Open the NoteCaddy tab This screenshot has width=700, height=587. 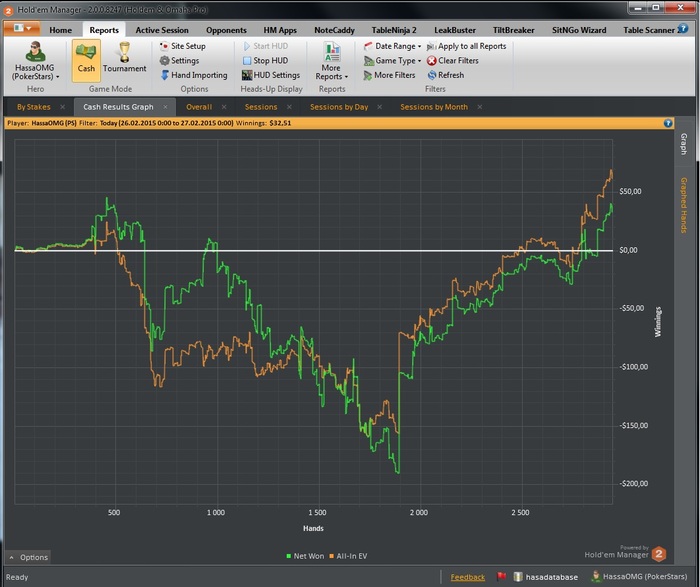coord(334,30)
